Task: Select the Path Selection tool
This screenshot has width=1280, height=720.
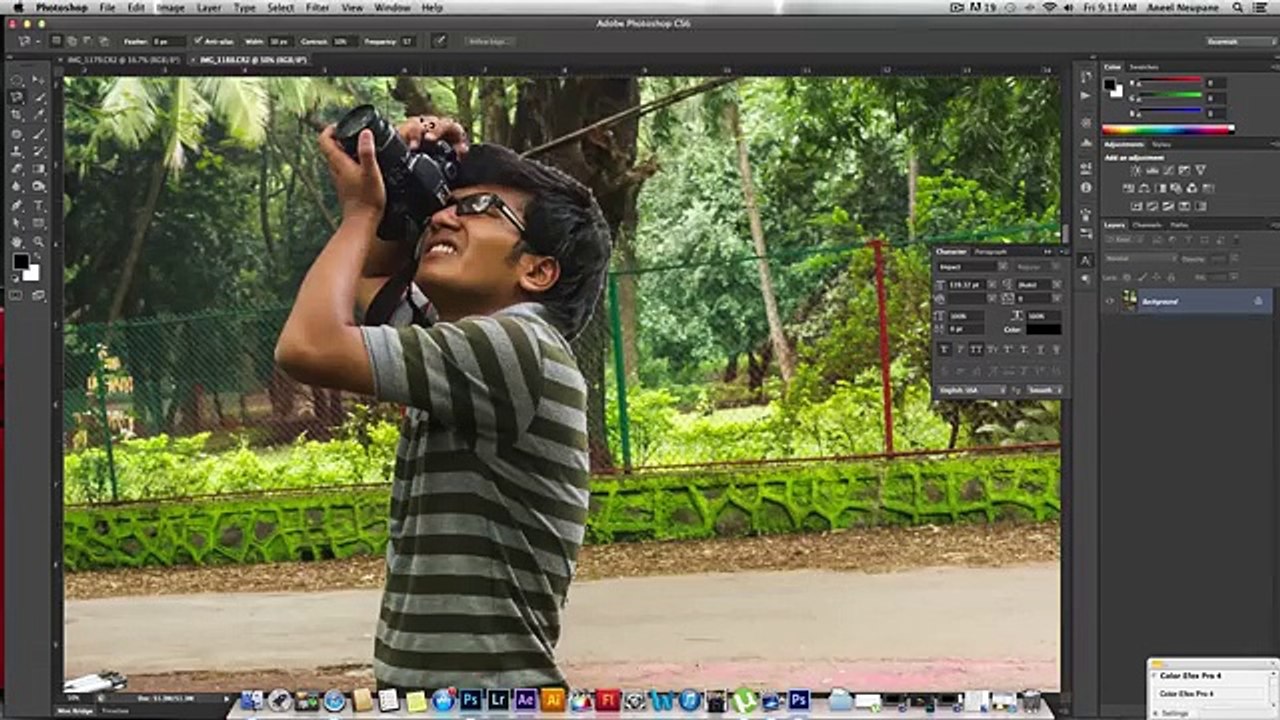Action: [x=17, y=223]
